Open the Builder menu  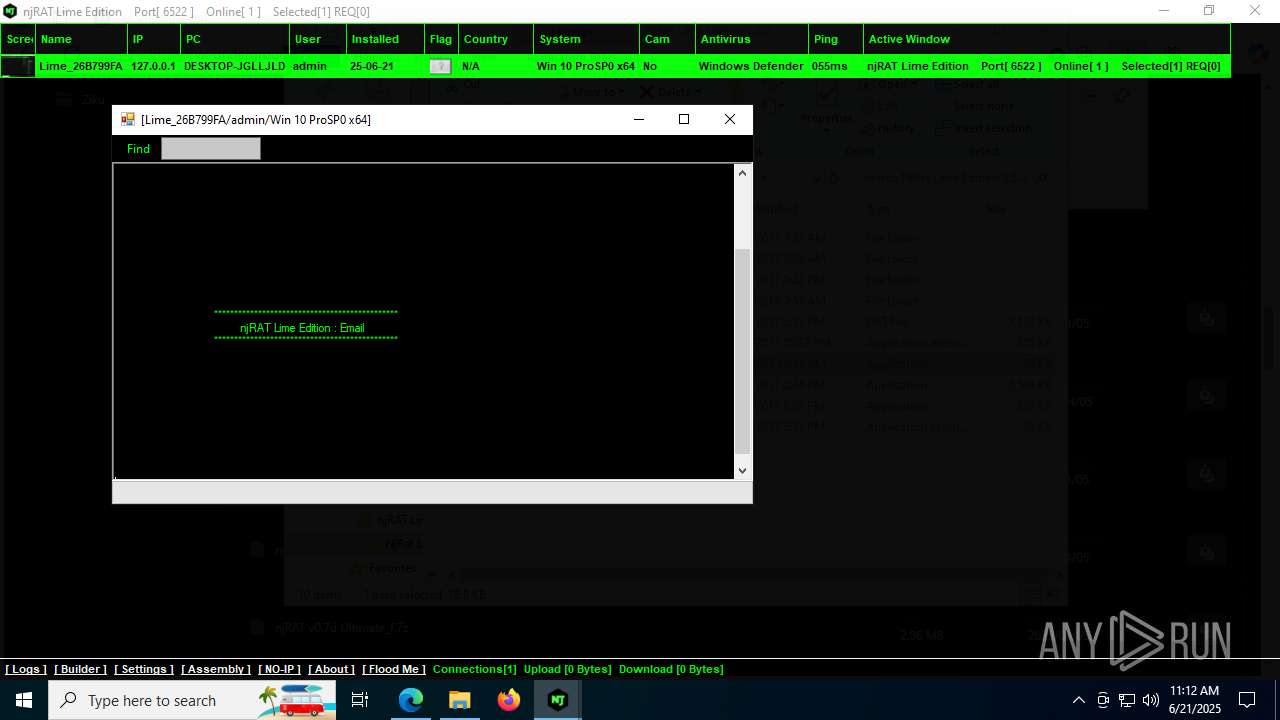click(80, 669)
